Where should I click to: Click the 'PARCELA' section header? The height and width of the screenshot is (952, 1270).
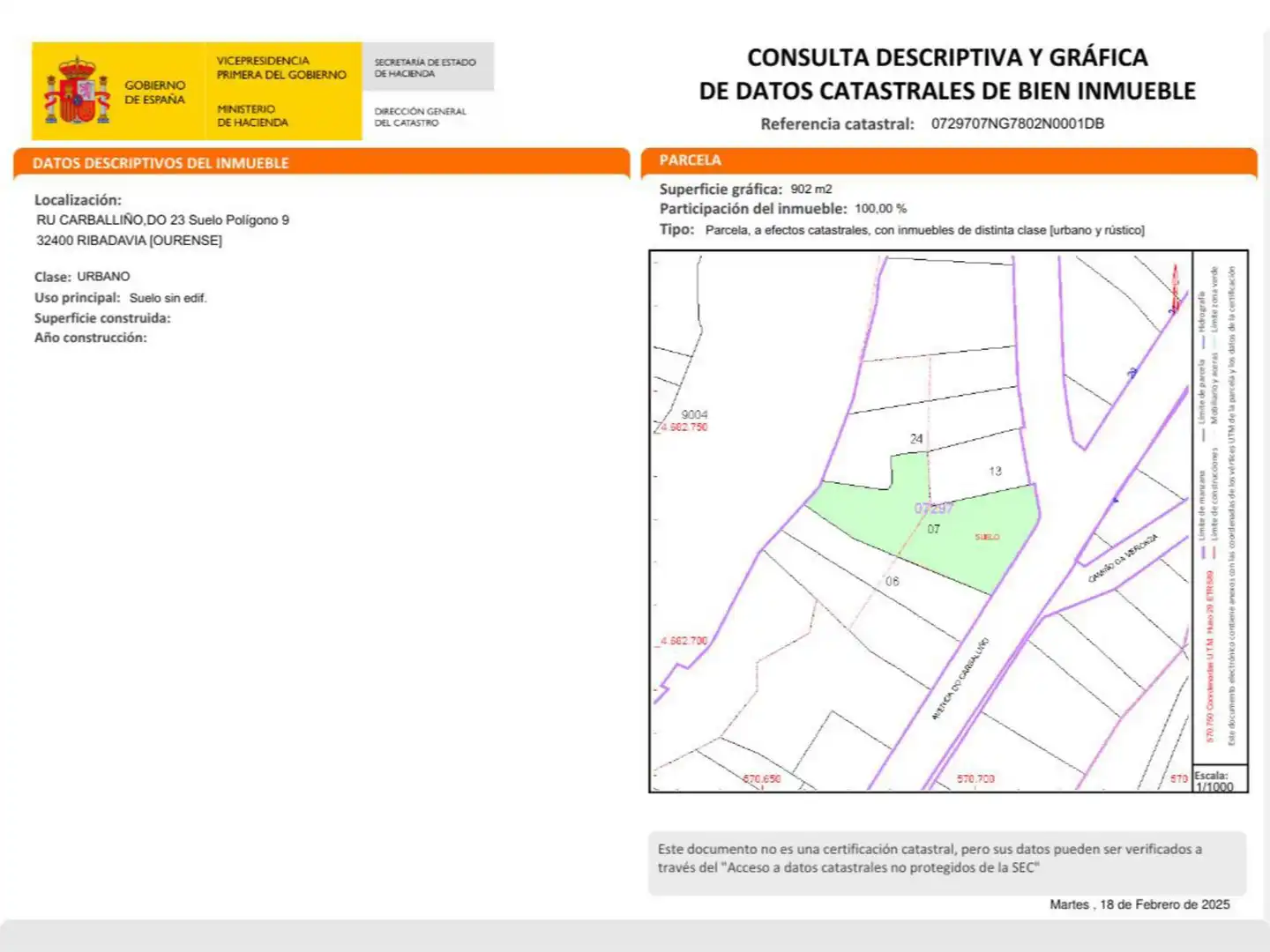pyautogui.click(x=691, y=160)
